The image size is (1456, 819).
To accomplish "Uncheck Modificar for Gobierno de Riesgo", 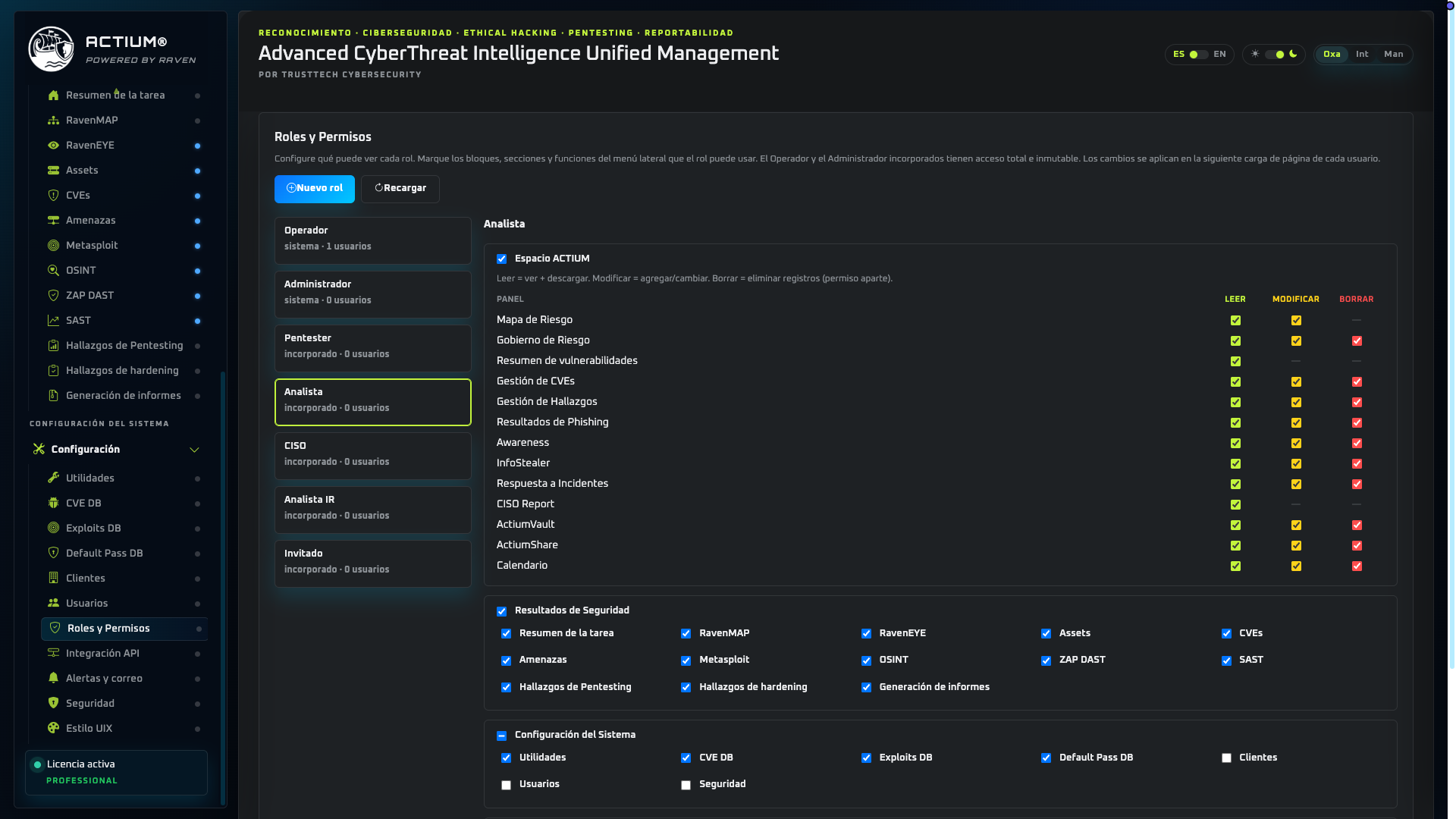I will pyautogui.click(x=1296, y=341).
